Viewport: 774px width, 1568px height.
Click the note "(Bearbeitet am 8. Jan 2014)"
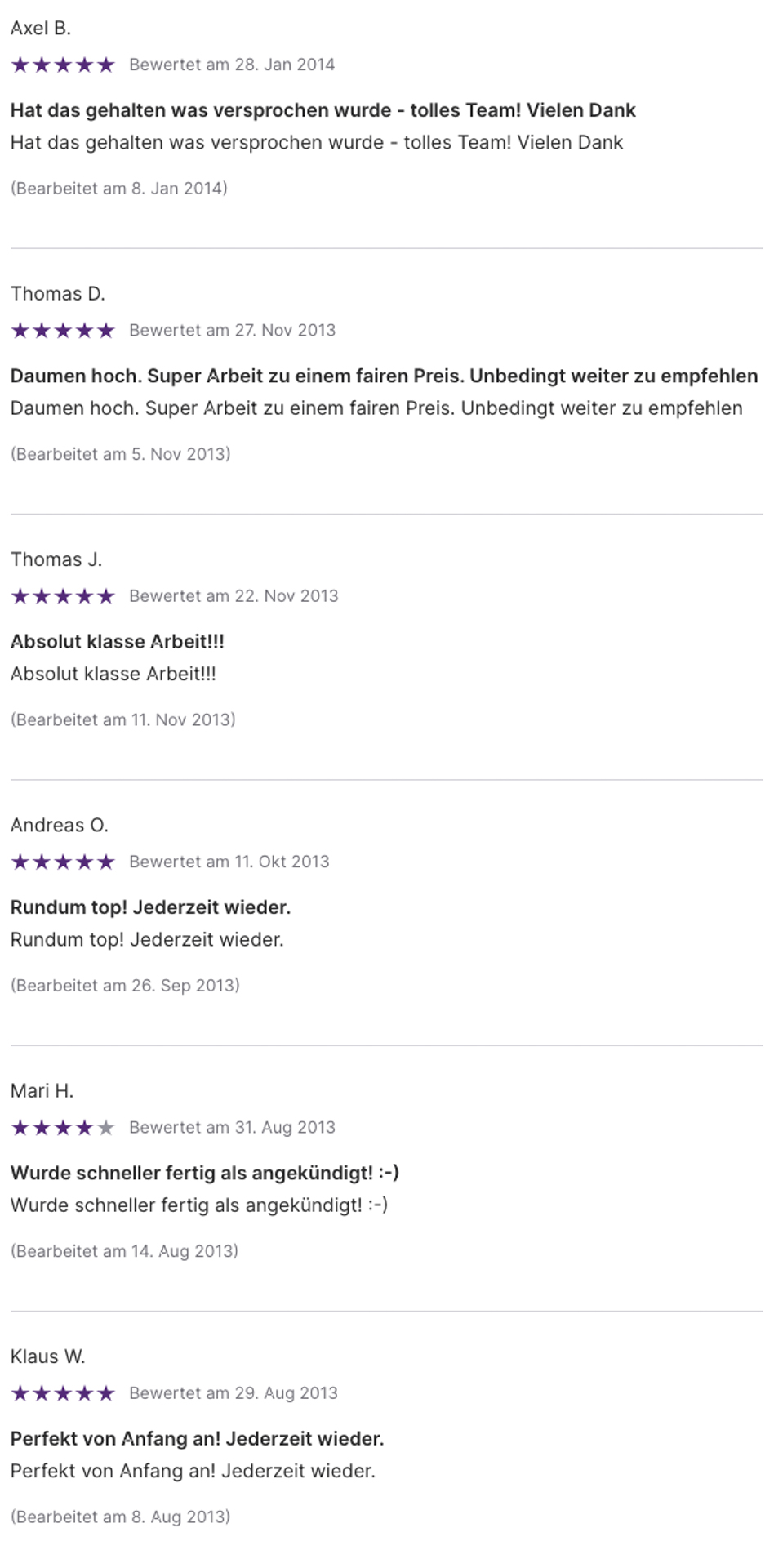(119, 189)
